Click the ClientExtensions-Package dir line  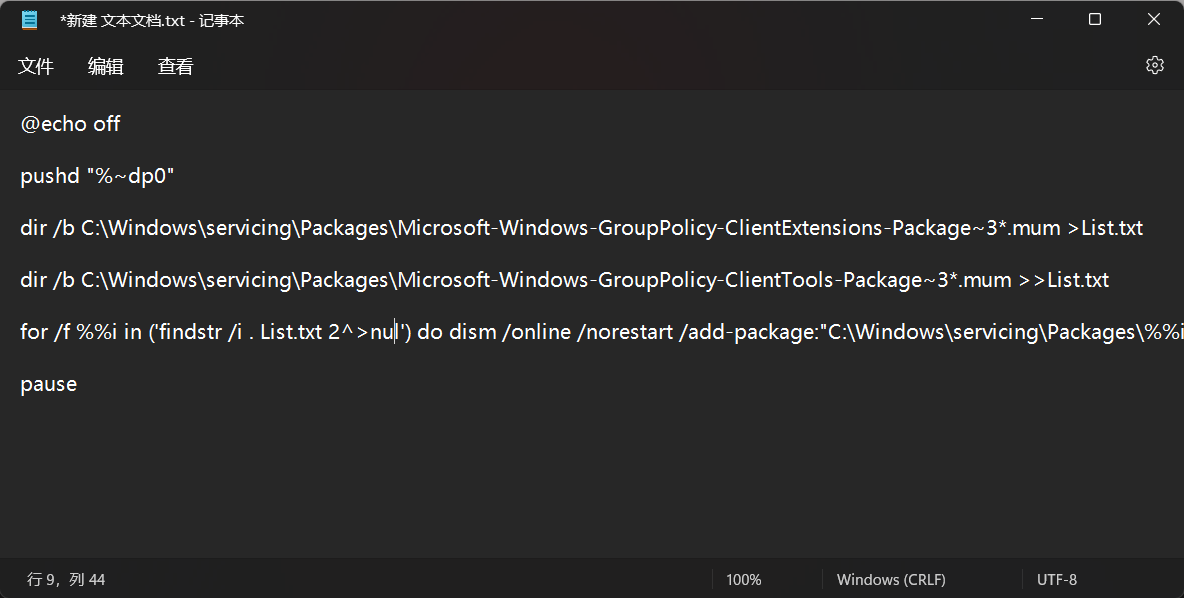pyautogui.click(x=581, y=228)
